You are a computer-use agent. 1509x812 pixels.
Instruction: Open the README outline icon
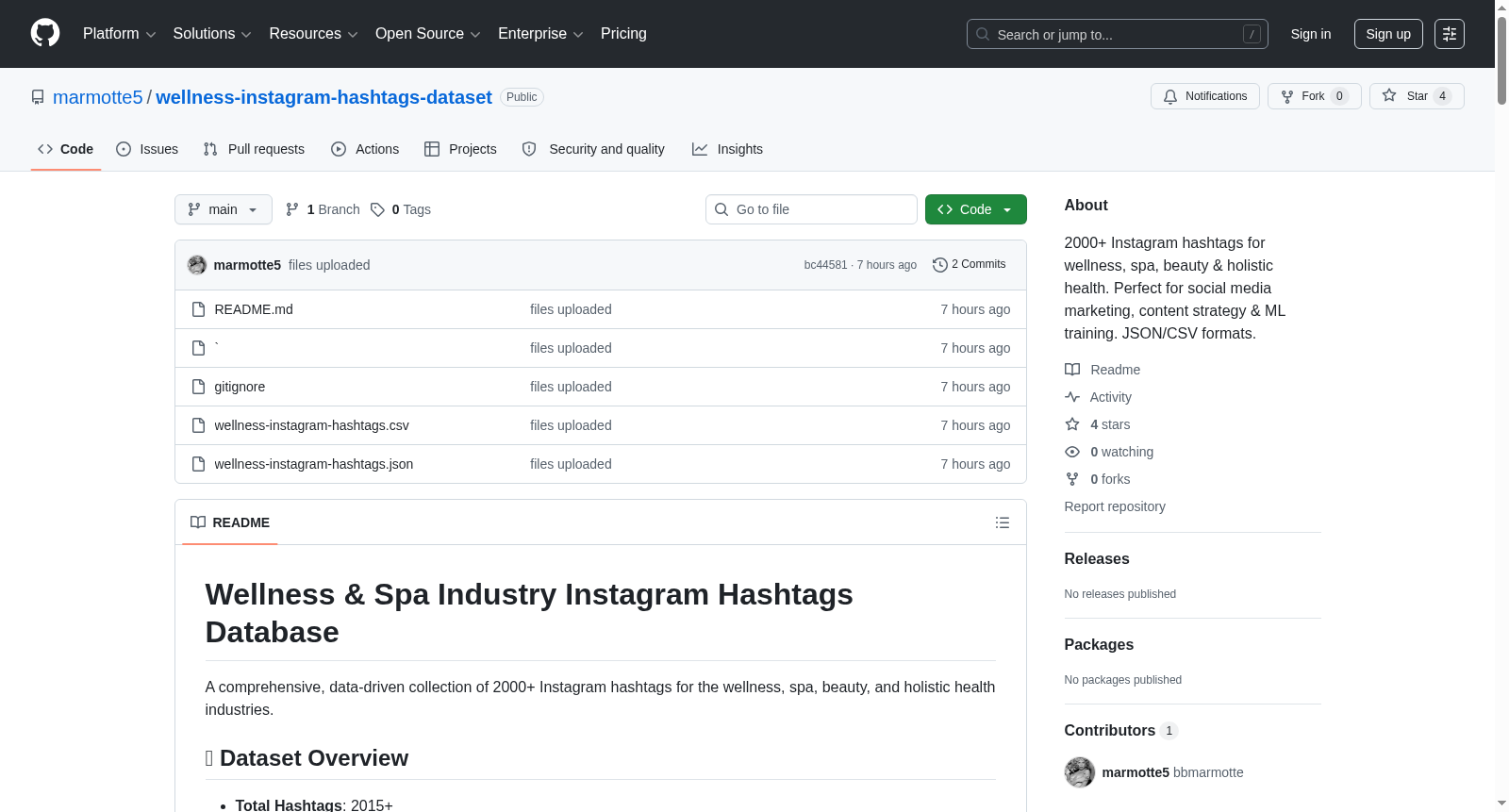pos(1003,522)
